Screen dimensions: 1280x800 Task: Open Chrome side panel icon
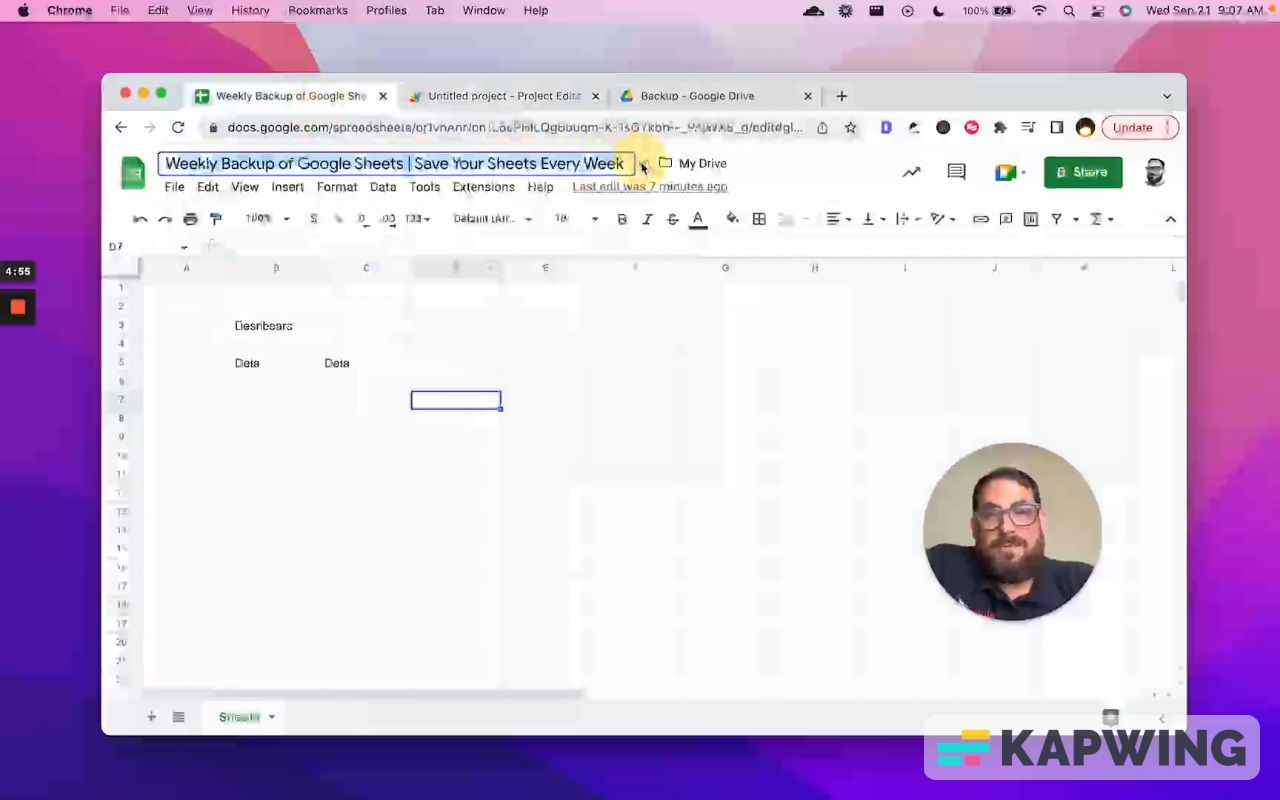(x=1056, y=127)
